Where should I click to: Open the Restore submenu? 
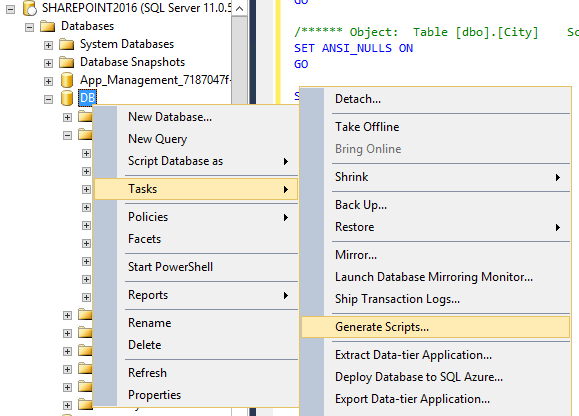pyautogui.click(x=436, y=227)
